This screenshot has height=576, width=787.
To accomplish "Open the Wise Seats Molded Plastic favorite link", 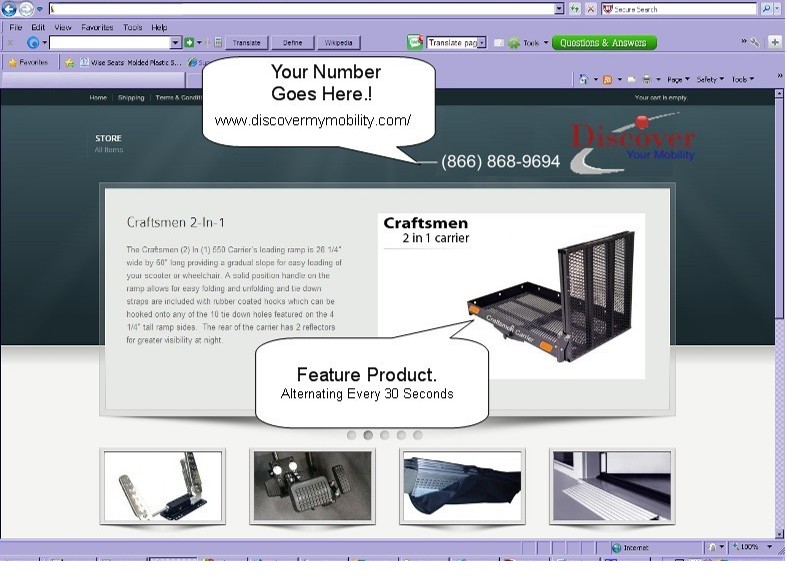I will pyautogui.click(x=130, y=62).
